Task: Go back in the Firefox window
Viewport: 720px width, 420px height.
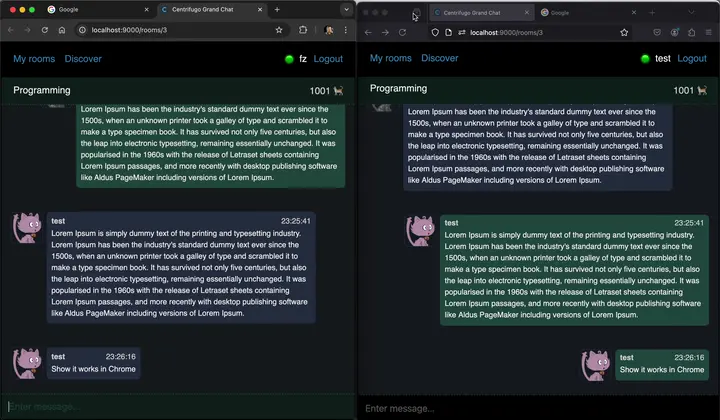Action: [x=368, y=32]
